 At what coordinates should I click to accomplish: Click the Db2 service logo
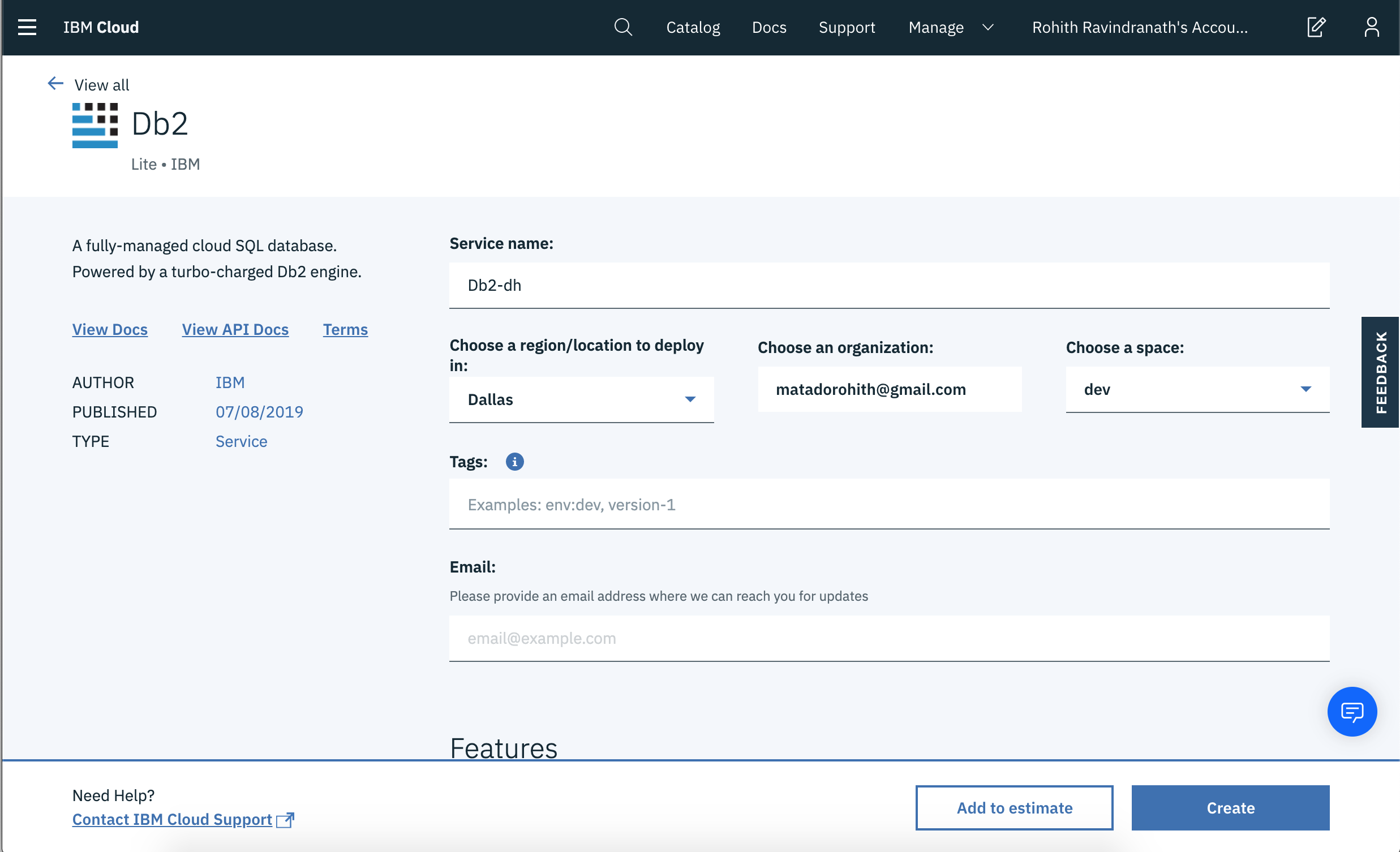[95, 126]
